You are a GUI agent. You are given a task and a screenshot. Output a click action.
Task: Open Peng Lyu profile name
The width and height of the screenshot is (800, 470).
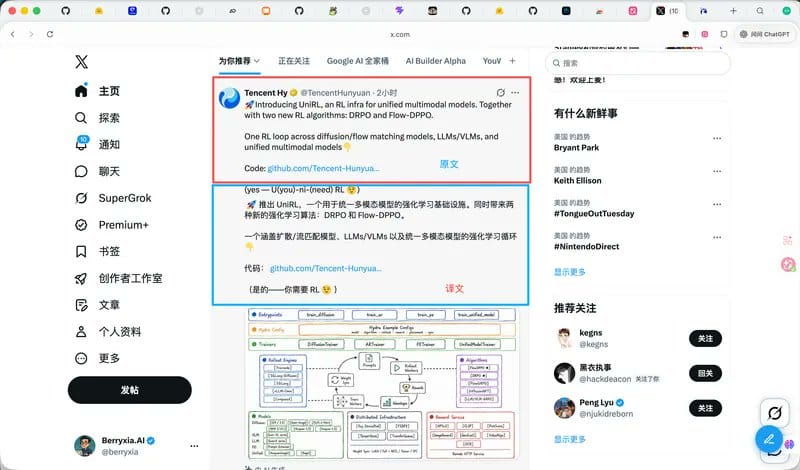(x=596, y=403)
